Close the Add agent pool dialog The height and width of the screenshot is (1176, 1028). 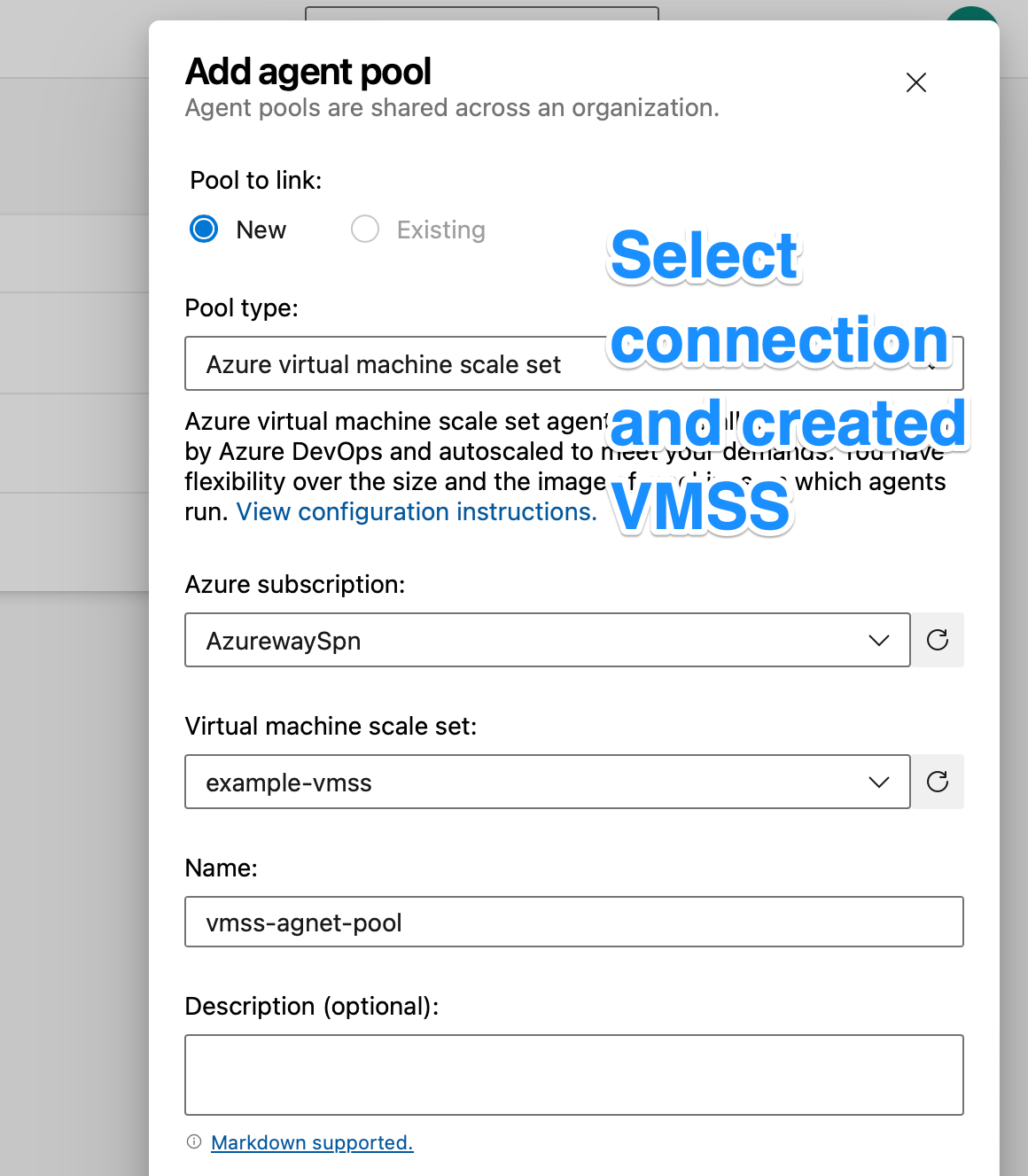coord(915,82)
